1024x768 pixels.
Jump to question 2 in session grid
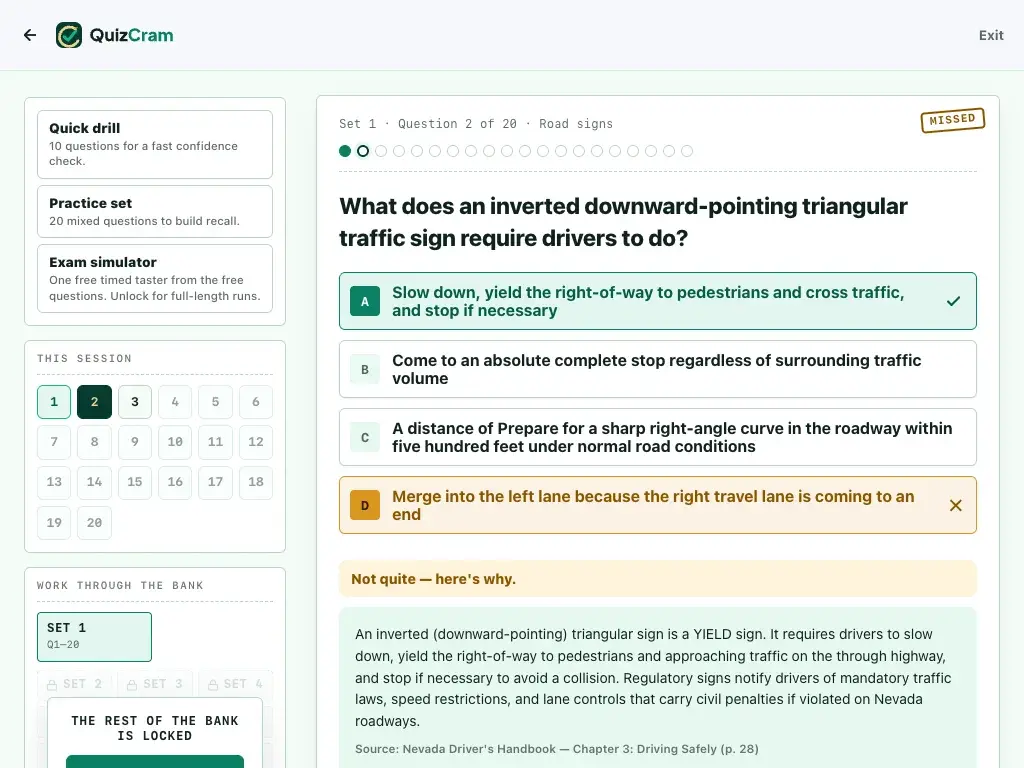[x=95, y=402]
